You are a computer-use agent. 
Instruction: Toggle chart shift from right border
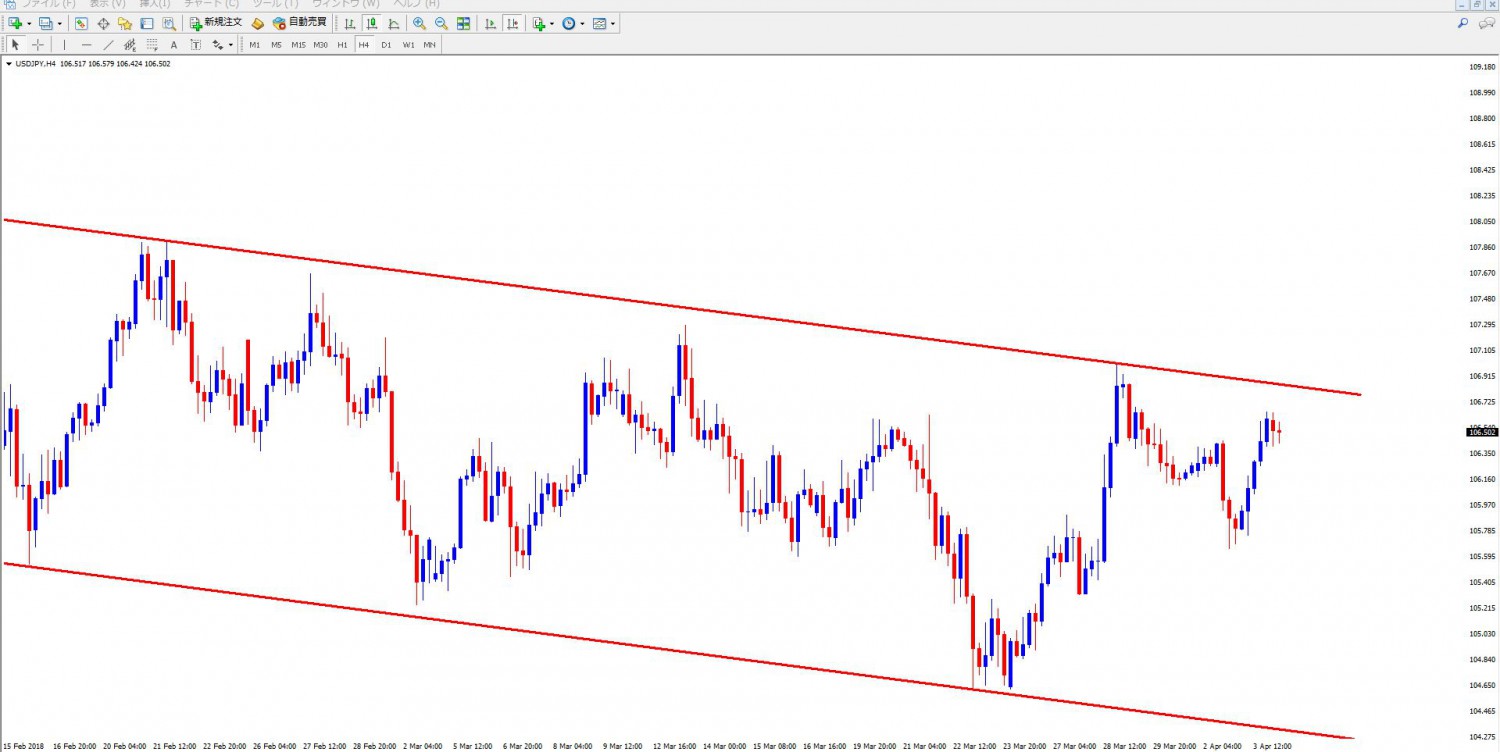[x=512, y=23]
